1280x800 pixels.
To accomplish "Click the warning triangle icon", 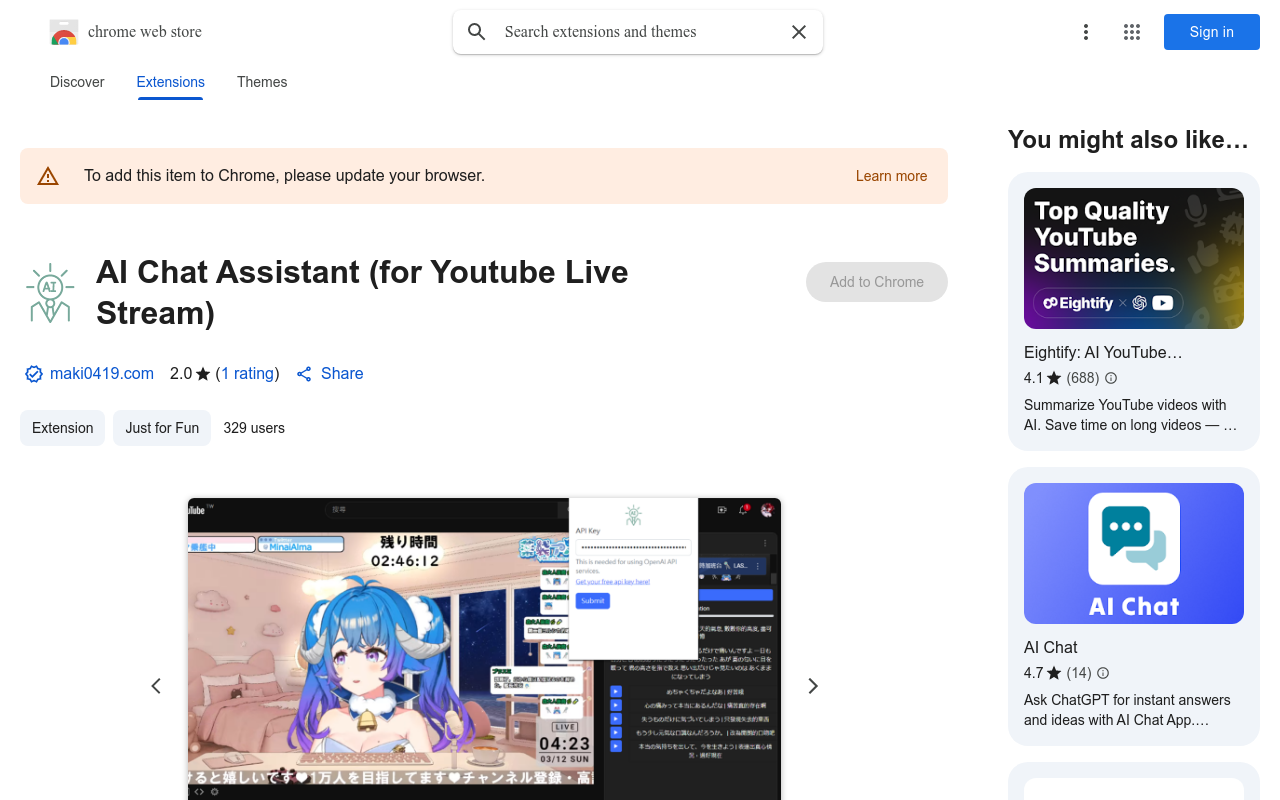I will pyautogui.click(x=48, y=176).
